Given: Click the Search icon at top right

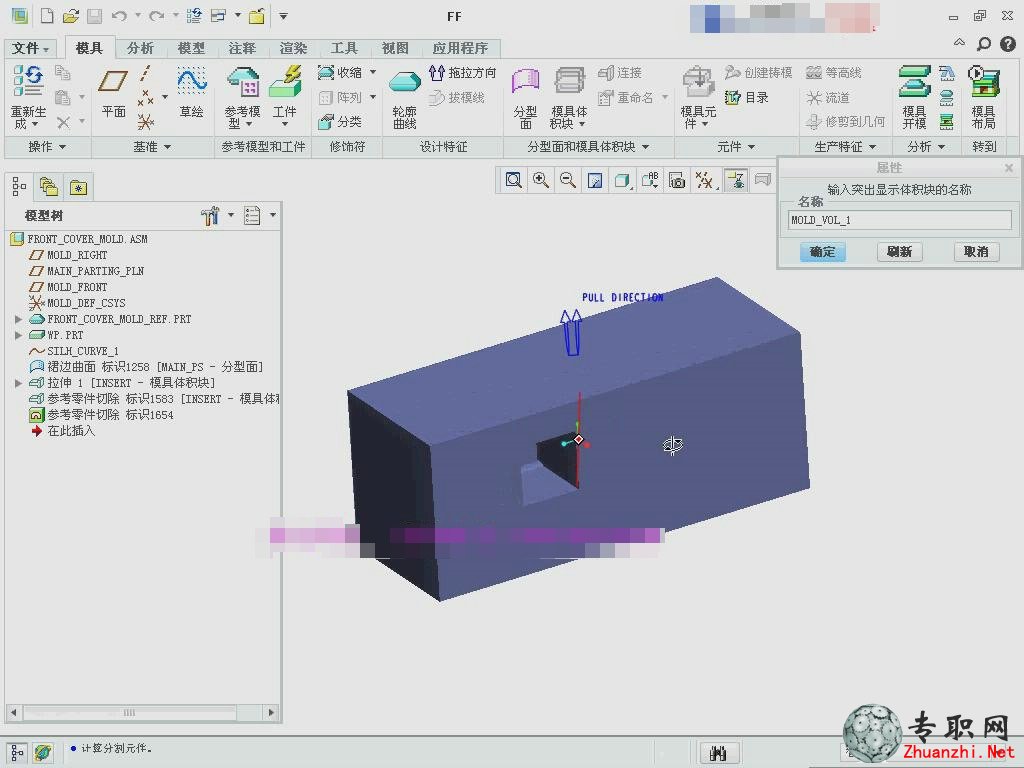Looking at the screenshot, I should 984,44.
